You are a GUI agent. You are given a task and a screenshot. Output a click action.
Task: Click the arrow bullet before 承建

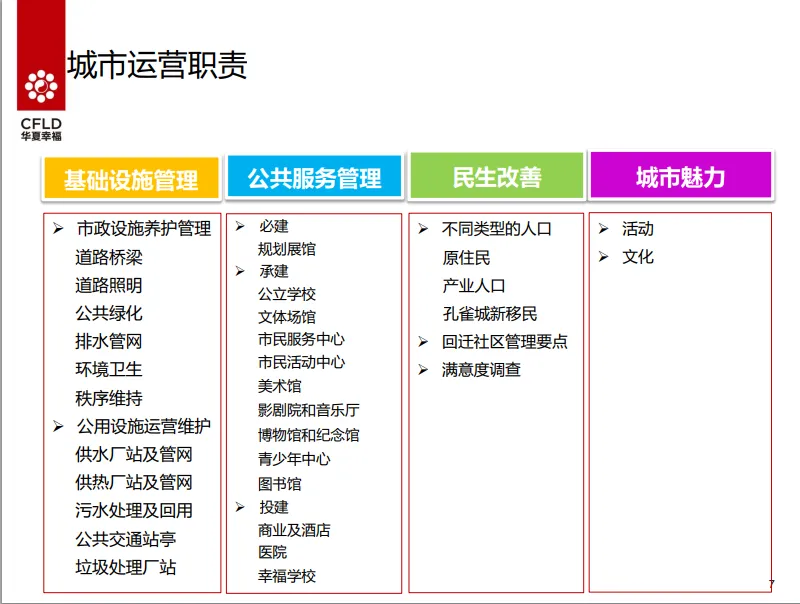click(x=240, y=271)
